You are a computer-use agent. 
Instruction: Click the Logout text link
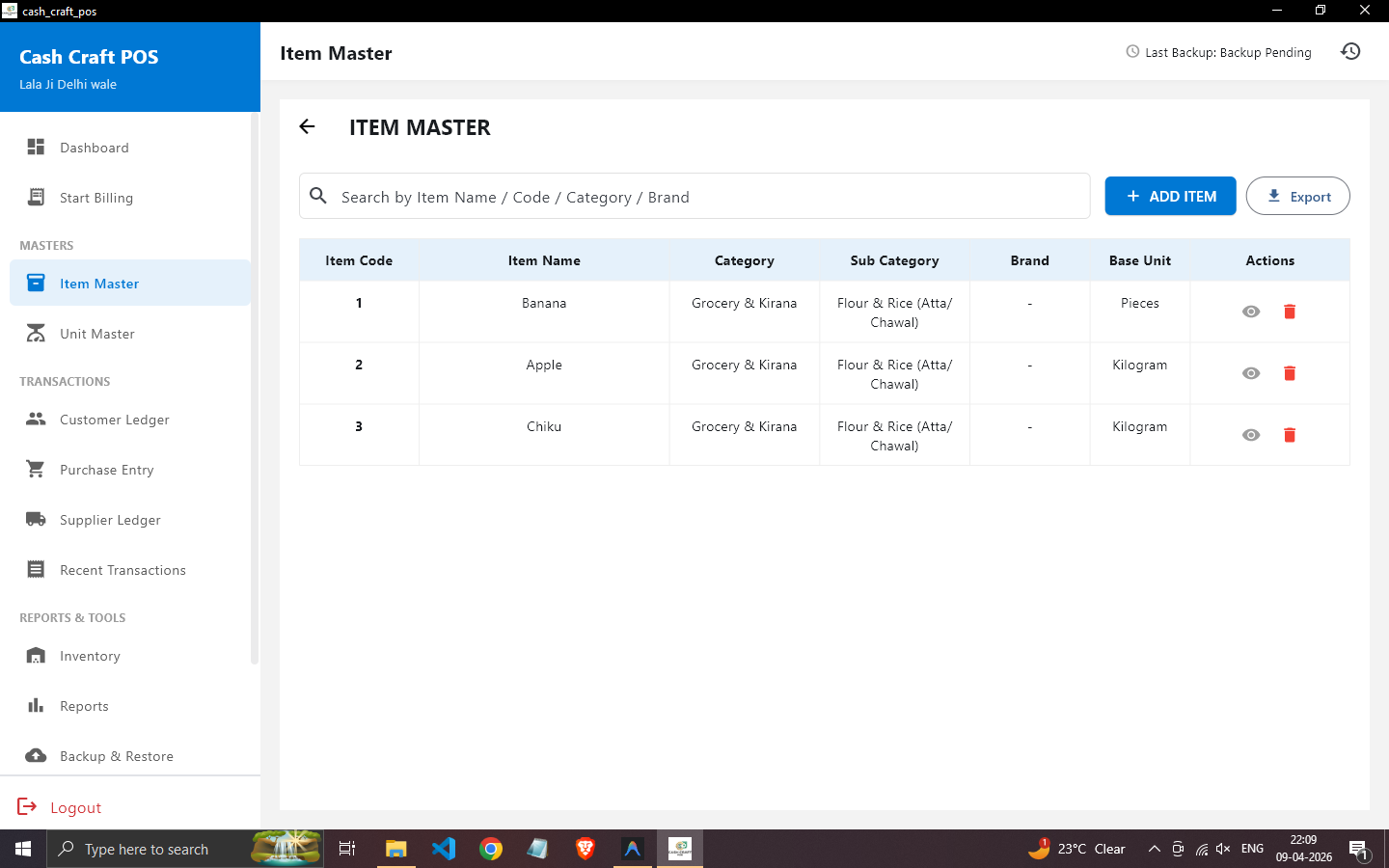pos(75,808)
